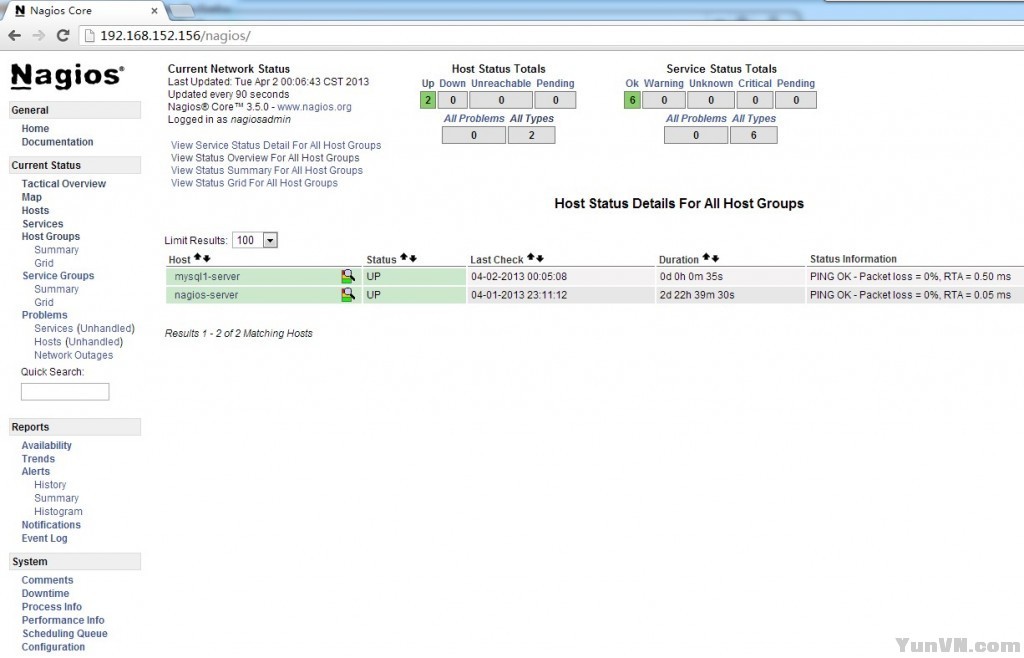Sort Duration column descending arrow
The width and height of the screenshot is (1024, 658).
[715, 258]
